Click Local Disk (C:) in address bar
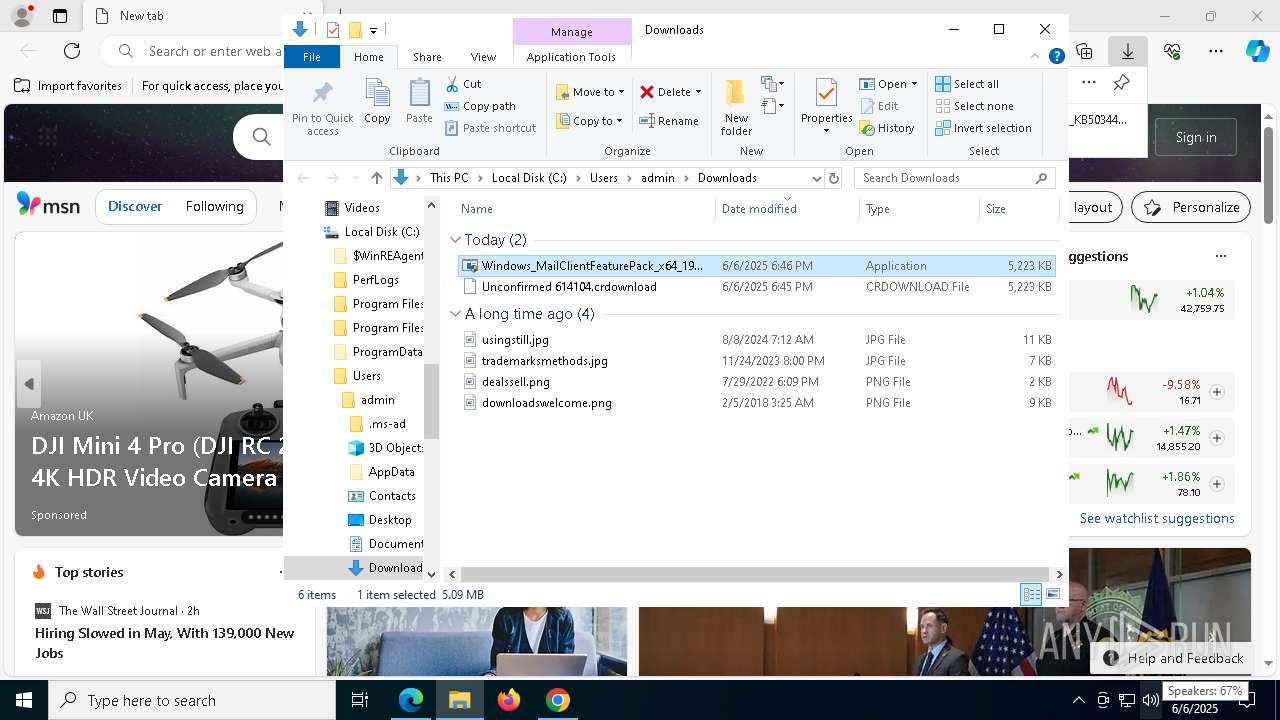This screenshot has height=720, width=1280. tap(529, 178)
